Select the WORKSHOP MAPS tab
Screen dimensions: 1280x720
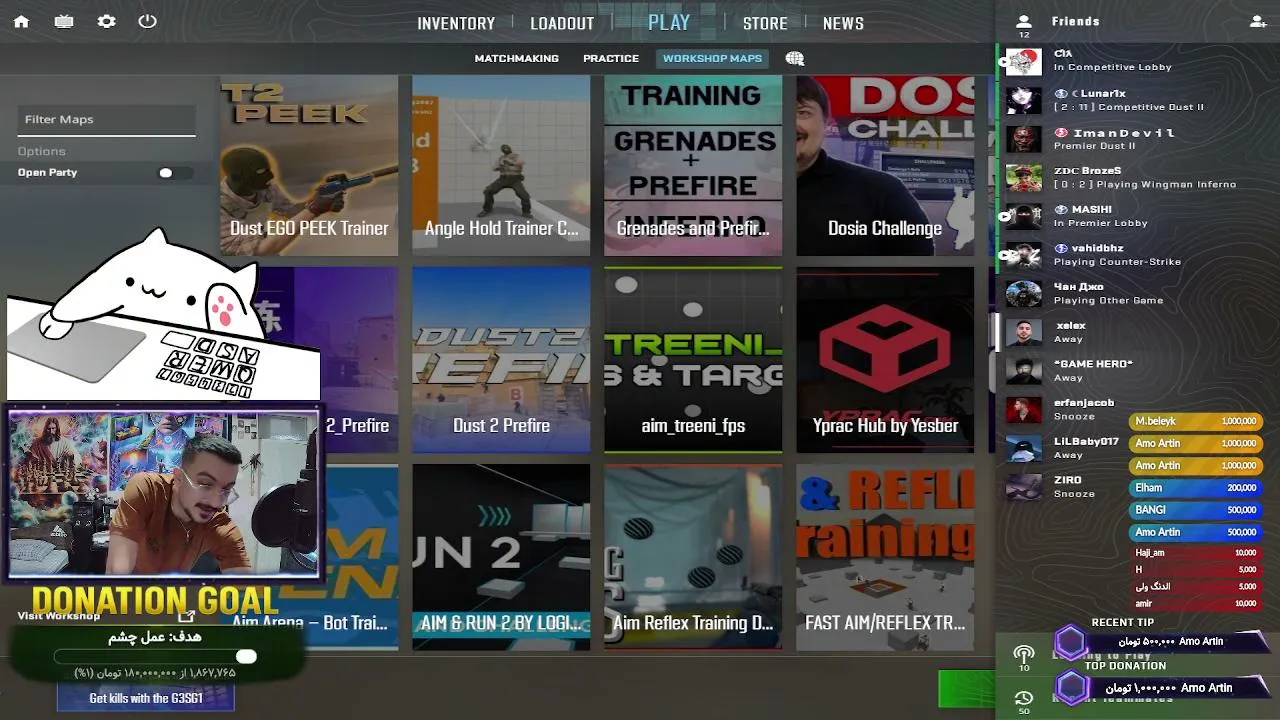712,58
